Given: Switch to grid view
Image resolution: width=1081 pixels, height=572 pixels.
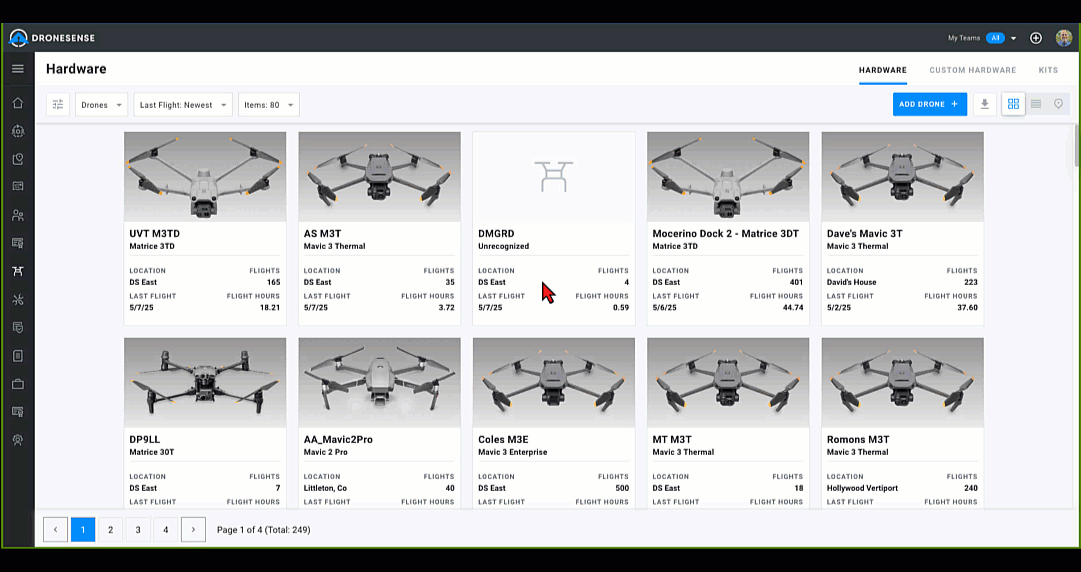Looking at the screenshot, I should pyautogui.click(x=1013, y=104).
